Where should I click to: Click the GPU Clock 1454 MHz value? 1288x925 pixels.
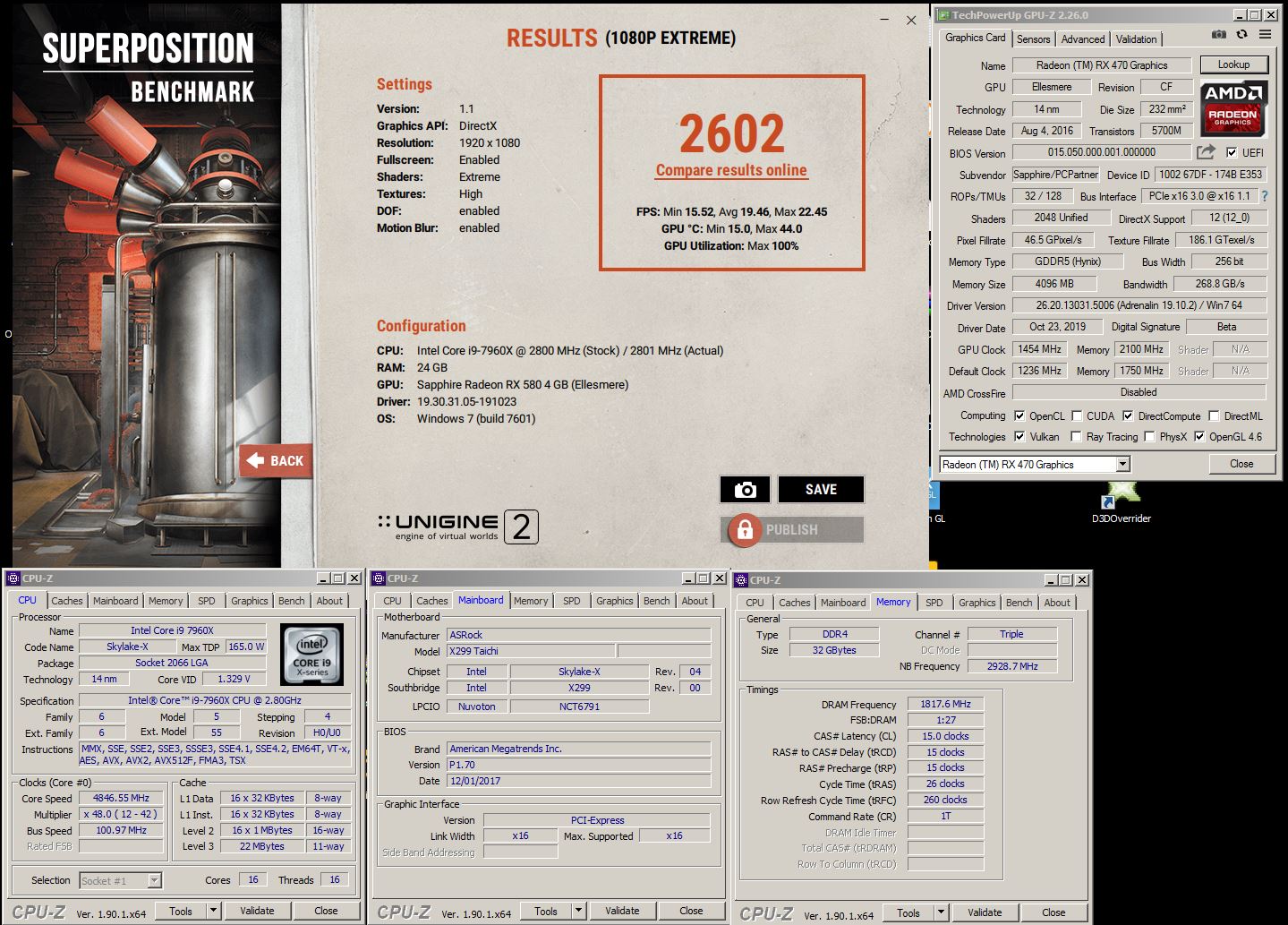point(1039,349)
